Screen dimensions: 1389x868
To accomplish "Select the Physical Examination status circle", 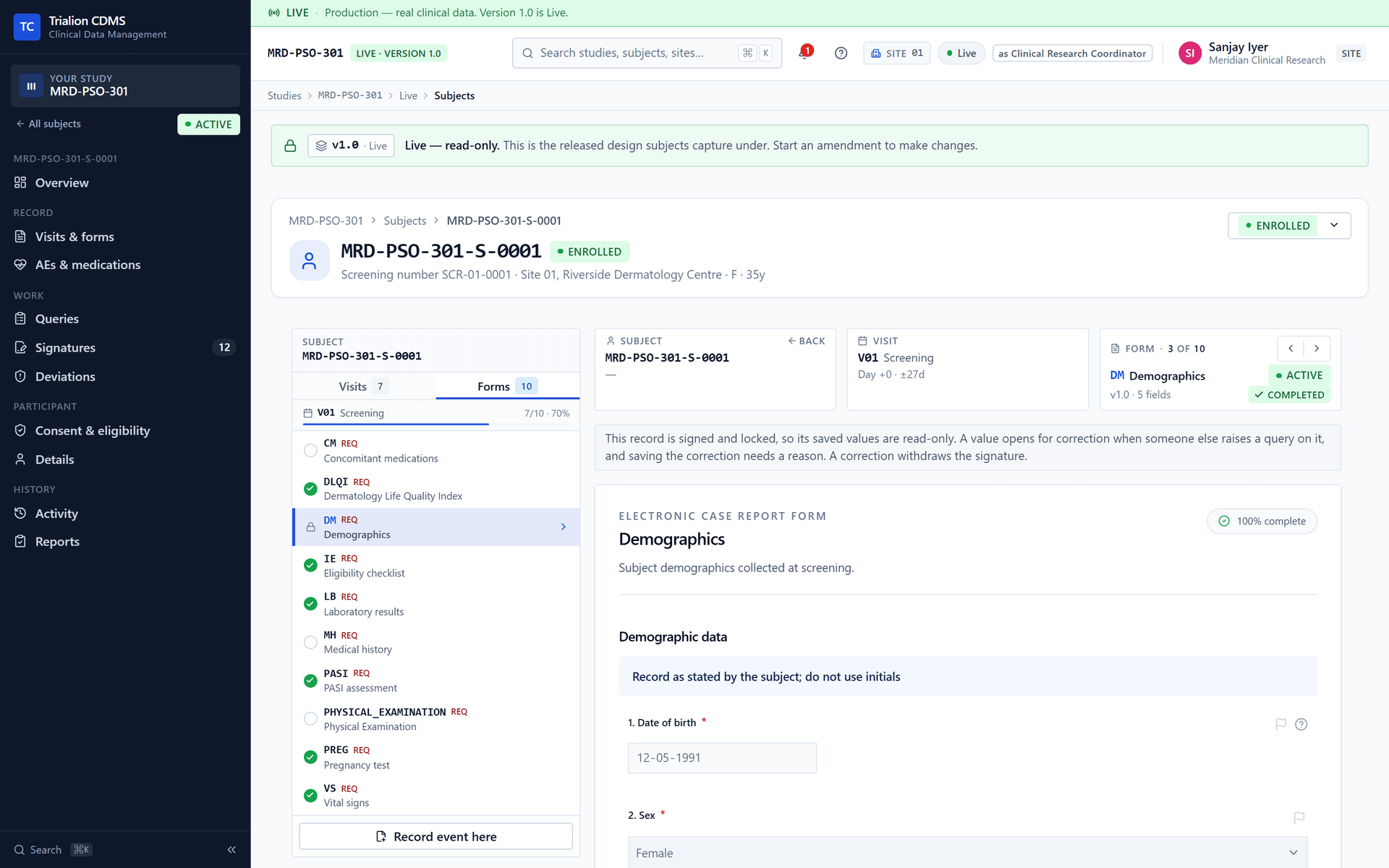I will [x=310, y=719].
